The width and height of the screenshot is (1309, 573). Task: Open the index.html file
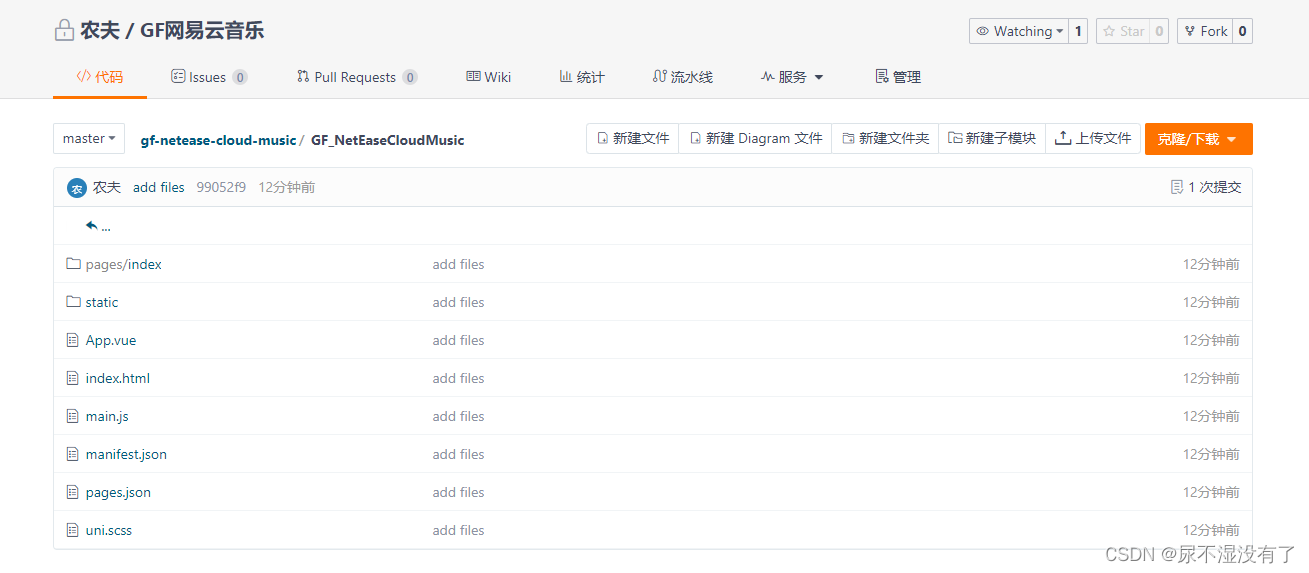click(x=118, y=378)
